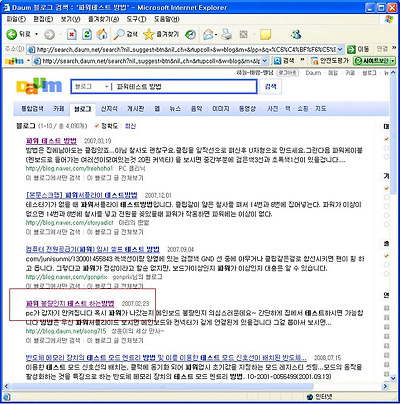Click the 검색 button beside the search field

[270, 87]
